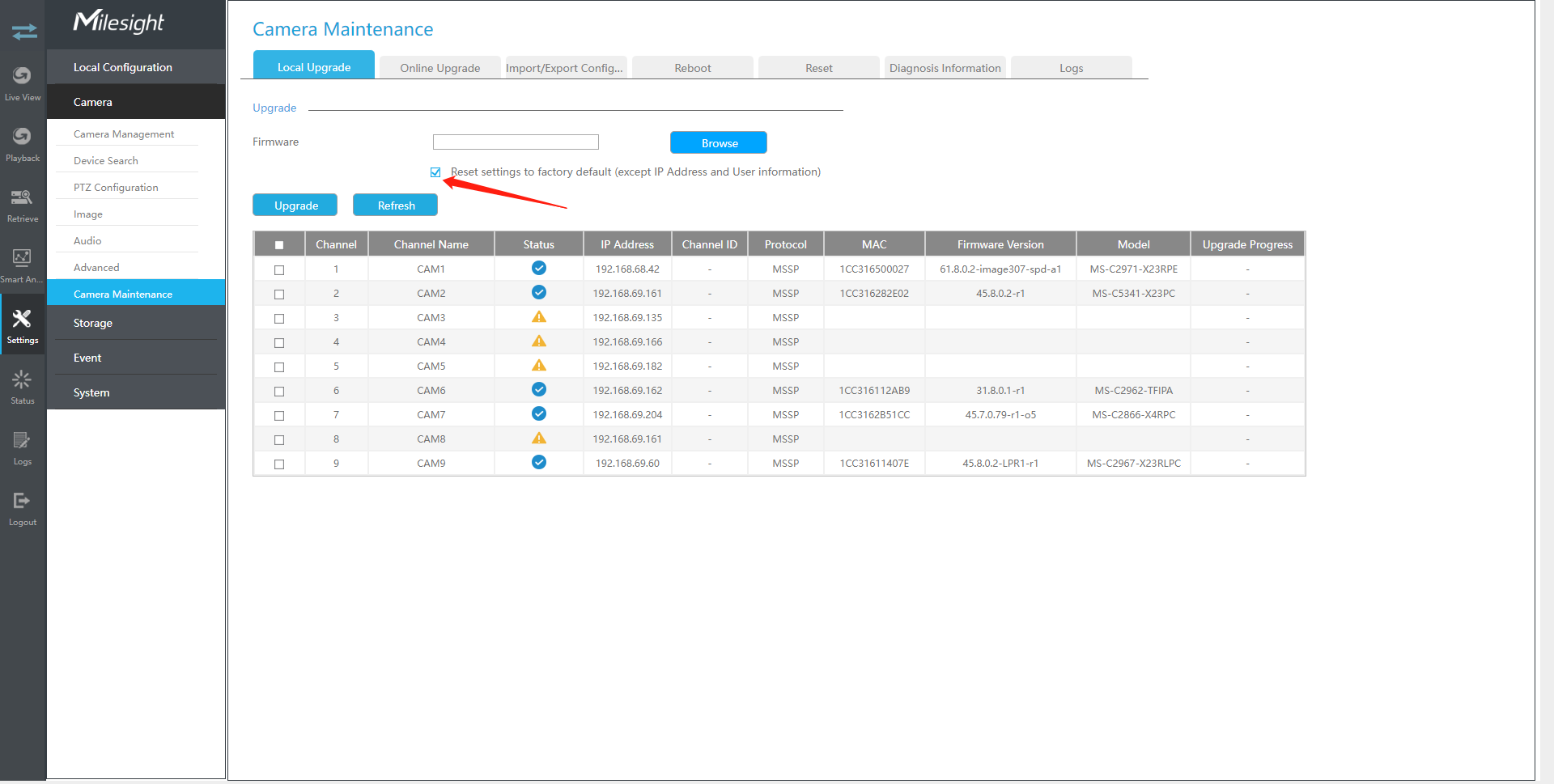
Task: Toggle the sidebar collapse arrows icon
Action: tap(24, 32)
